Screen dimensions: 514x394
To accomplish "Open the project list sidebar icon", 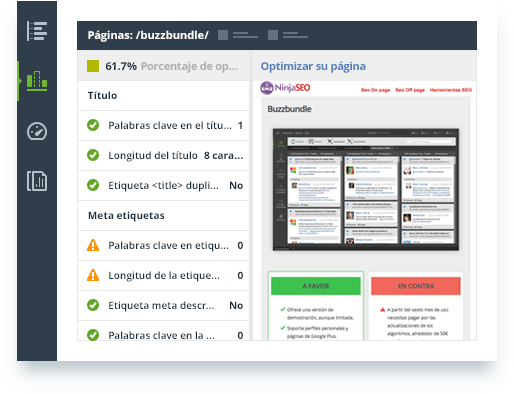I will pyautogui.click(x=37, y=31).
